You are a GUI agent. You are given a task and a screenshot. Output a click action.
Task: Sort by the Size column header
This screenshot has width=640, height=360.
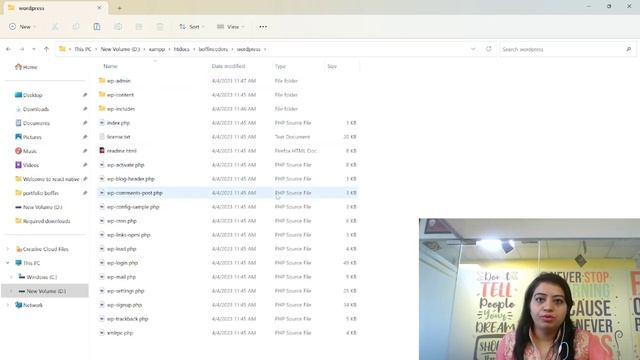[332, 66]
